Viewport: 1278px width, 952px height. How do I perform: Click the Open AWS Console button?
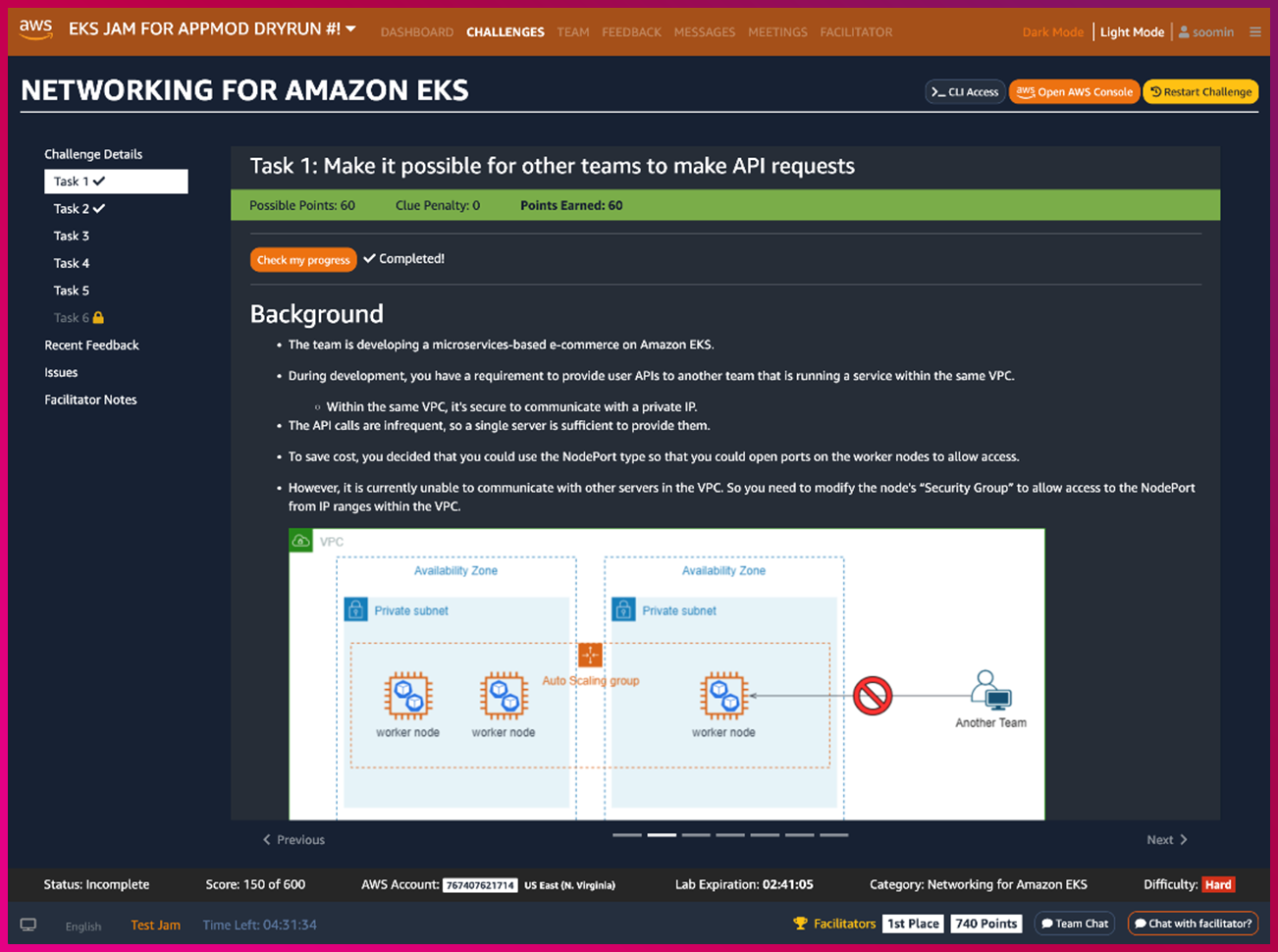point(1075,92)
